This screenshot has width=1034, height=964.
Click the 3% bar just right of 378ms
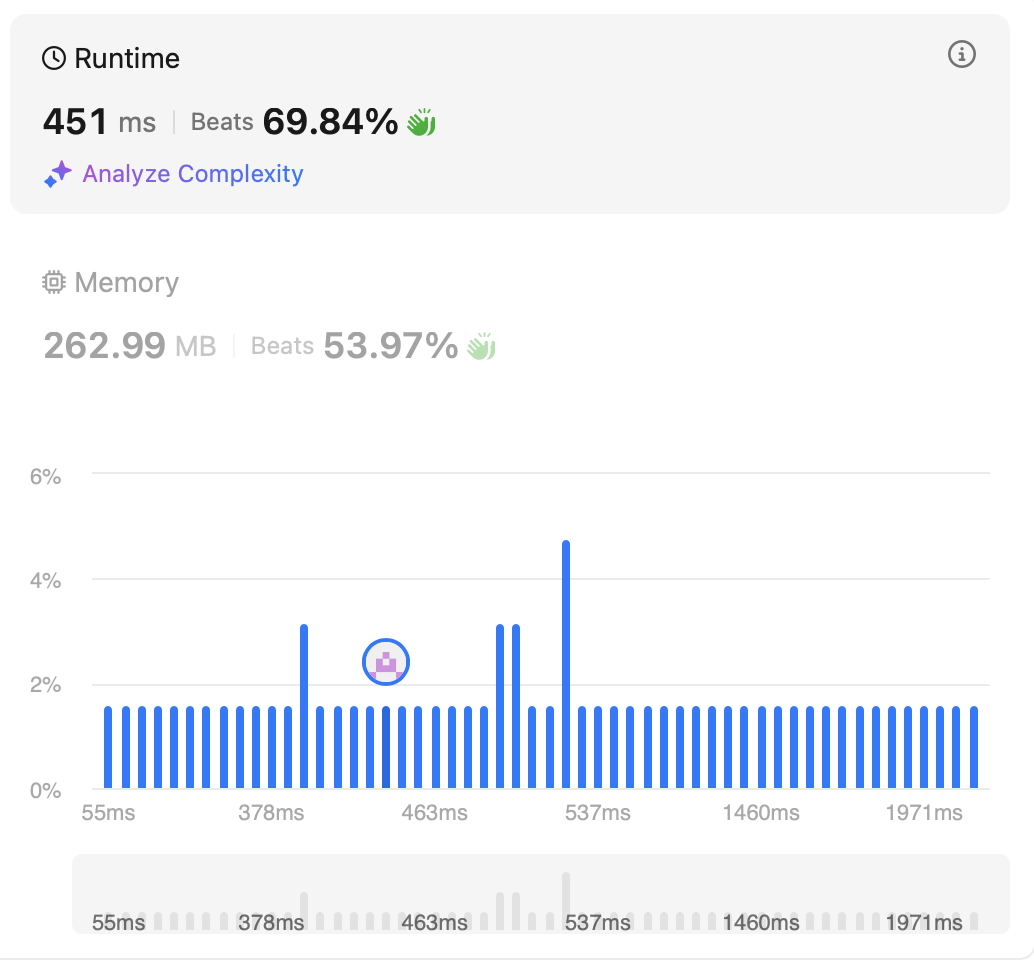(x=304, y=706)
